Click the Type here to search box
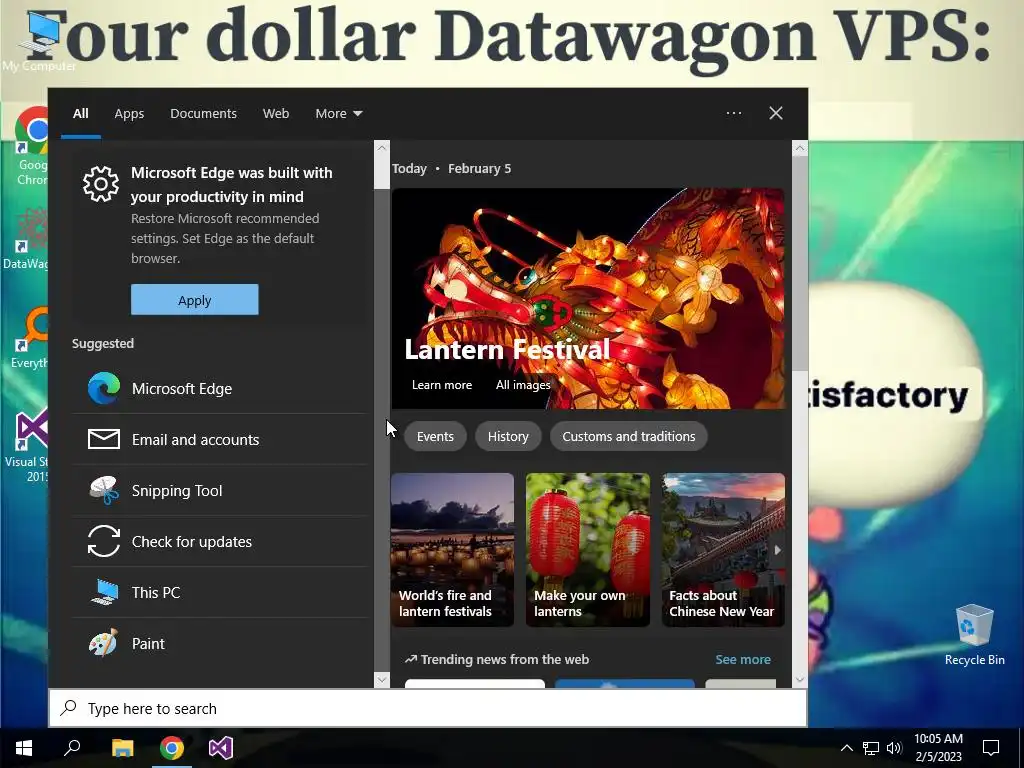This screenshot has height=768, width=1024. coord(428,709)
